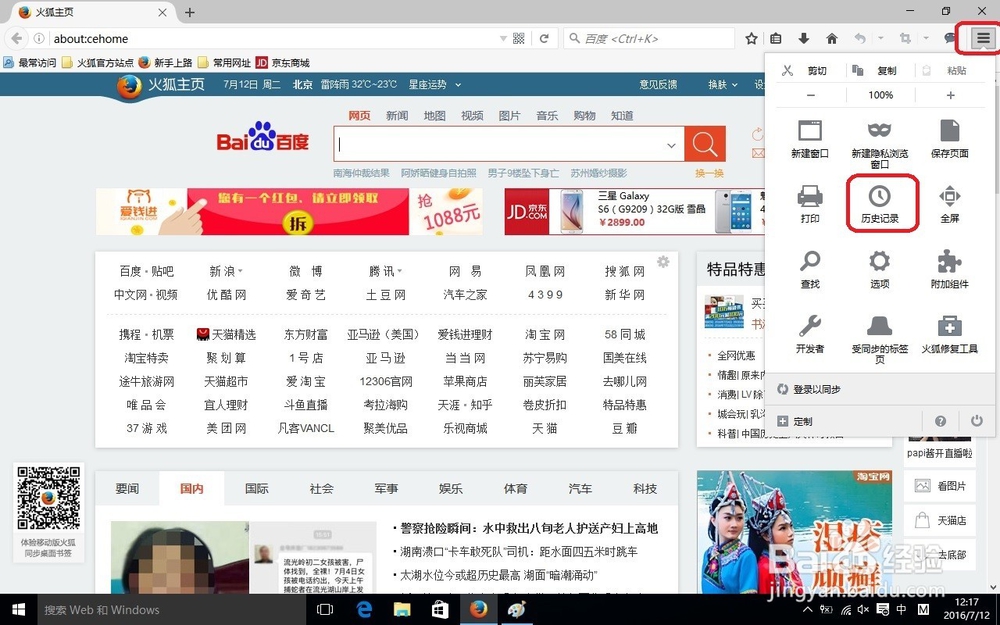This screenshot has width=1000, height=625.
Task: Reset zoom by clicking 100%
Action: coord(880,95)
